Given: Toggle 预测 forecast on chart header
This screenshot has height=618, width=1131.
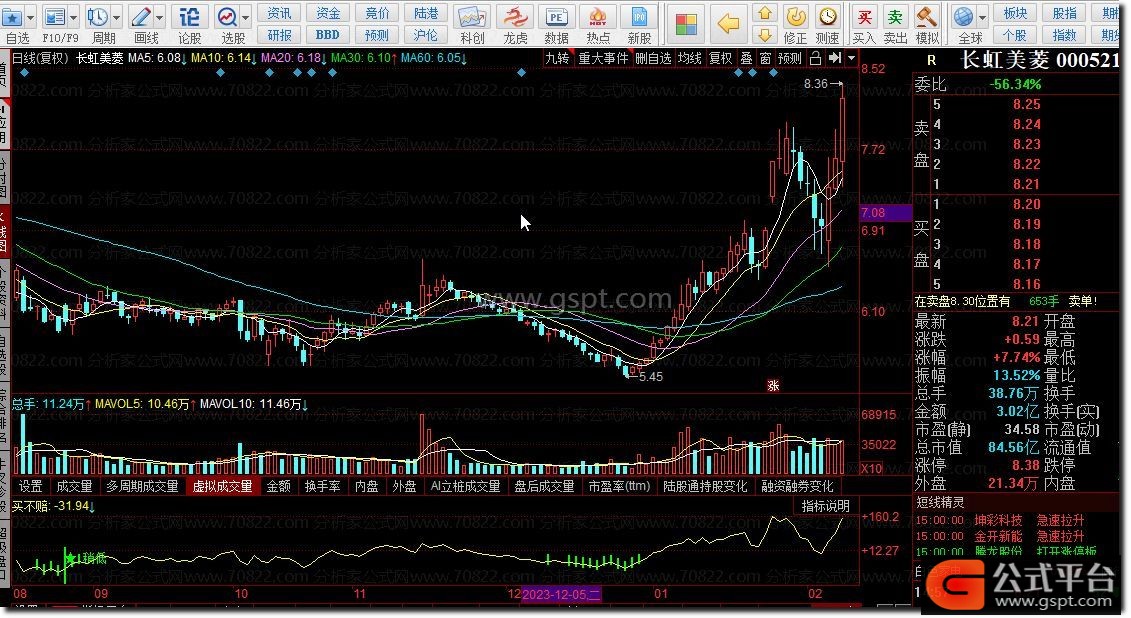Looking at the screenshot, I should [x=790, y=58].
